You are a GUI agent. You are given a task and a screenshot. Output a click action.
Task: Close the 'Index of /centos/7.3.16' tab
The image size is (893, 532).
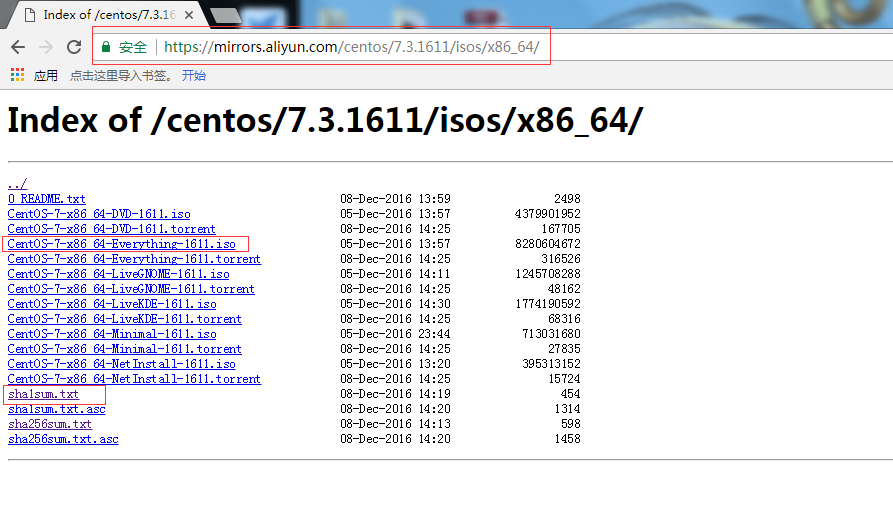click(x=189, y=15)
